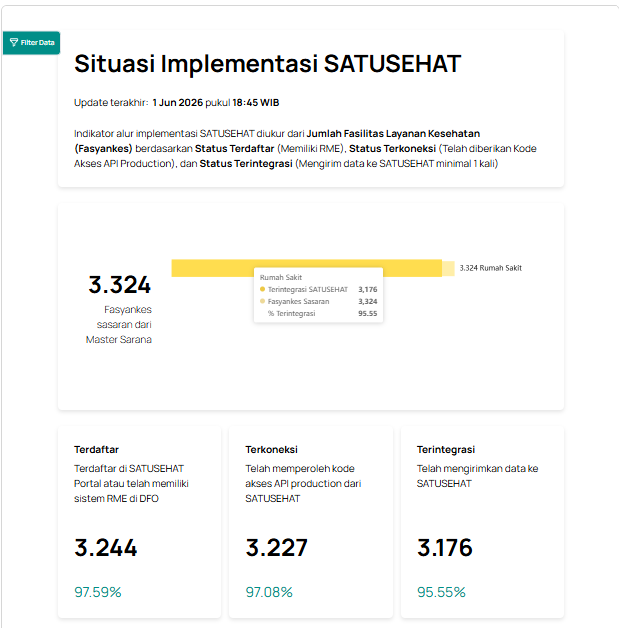Image resolution: width=619 pixels, height=628 pixels.
Task: Click the funnel icon in Filter Data
Action: point(14,42)
